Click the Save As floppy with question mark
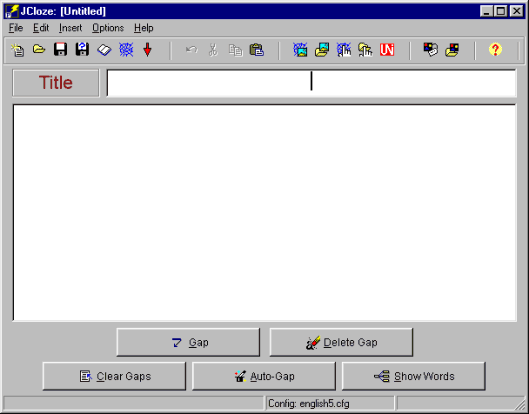The height and width of the screenshot is (414, 529). pyautogui.click(x=82, y=50)
